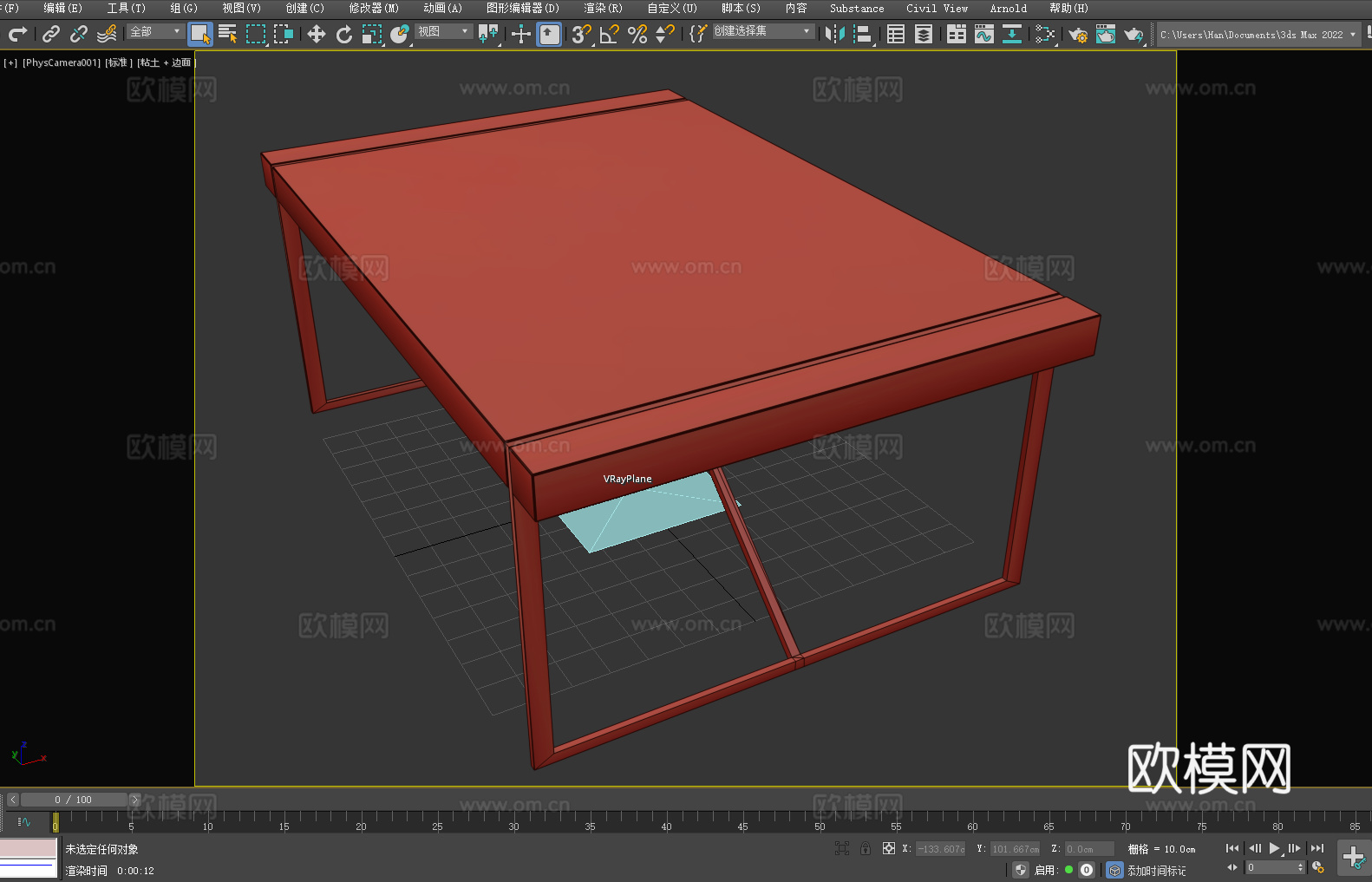Choose the Rectangular Selection Region tool

tap(256, 34)
